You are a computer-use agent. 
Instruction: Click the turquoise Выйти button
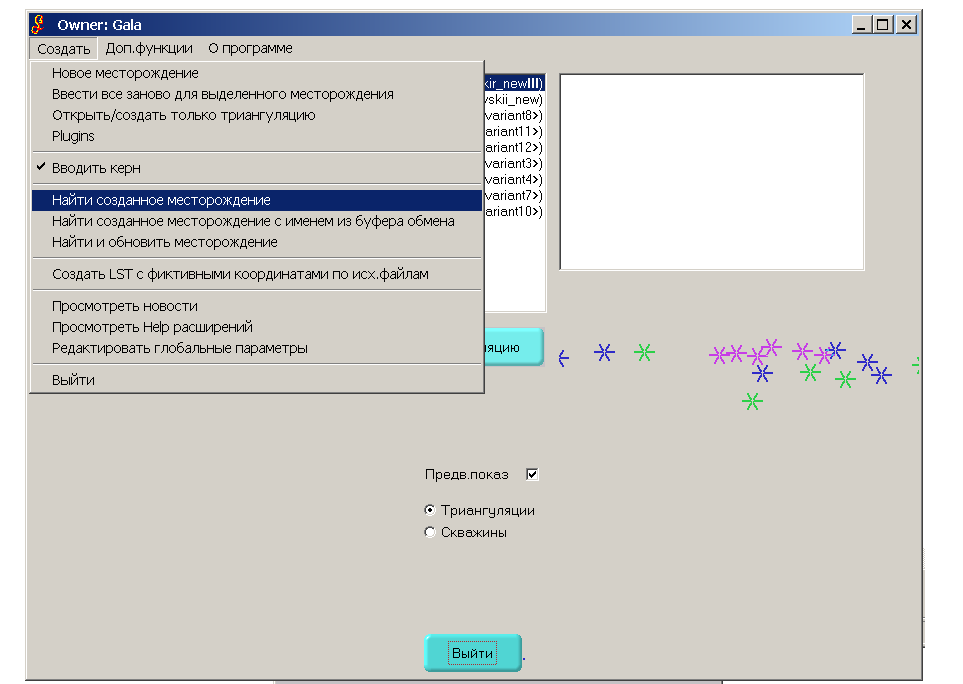pyautogui.click(x=473, y=653)
